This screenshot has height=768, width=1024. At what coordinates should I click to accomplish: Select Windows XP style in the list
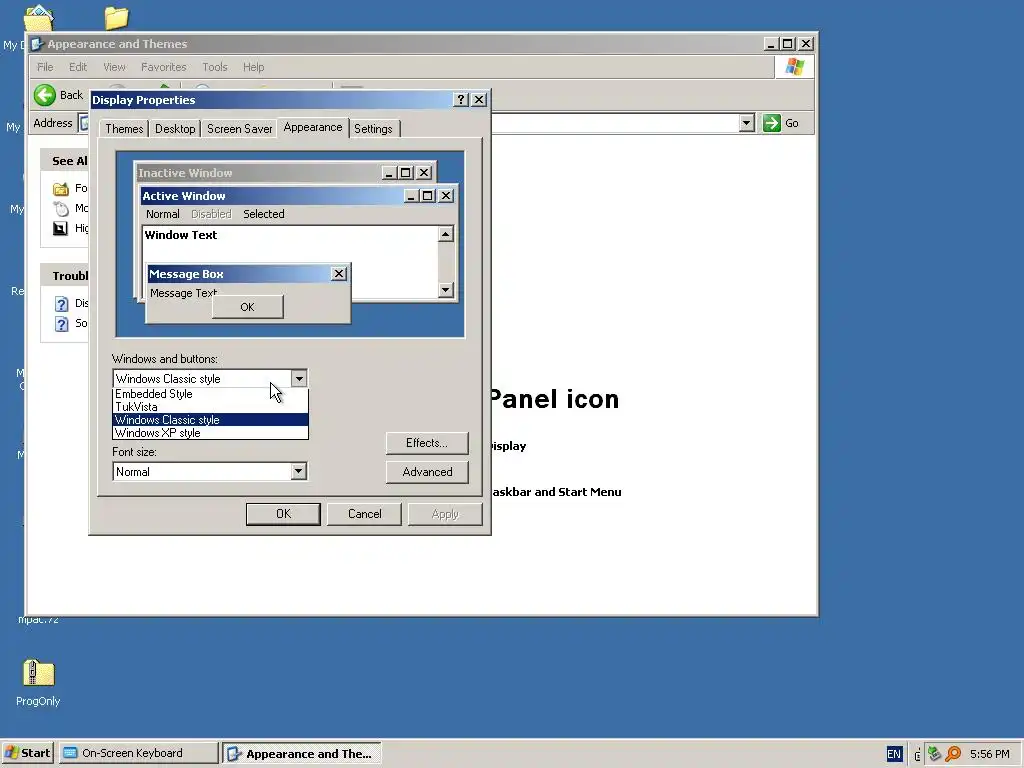tap(210, 433)
